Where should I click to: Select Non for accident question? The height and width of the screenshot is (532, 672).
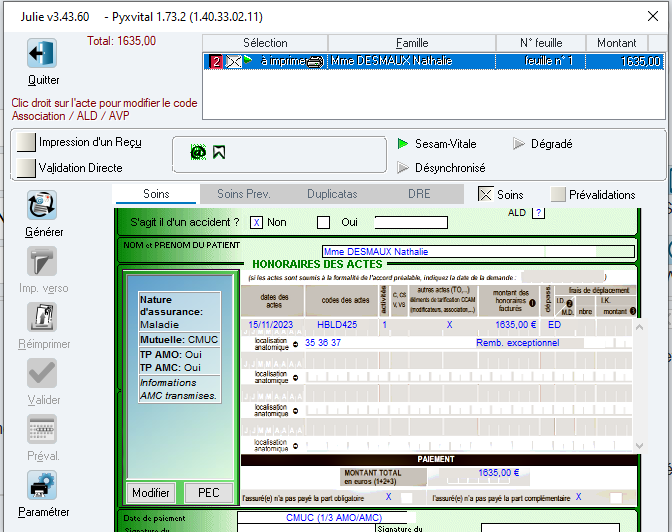(x=256, y=222)
